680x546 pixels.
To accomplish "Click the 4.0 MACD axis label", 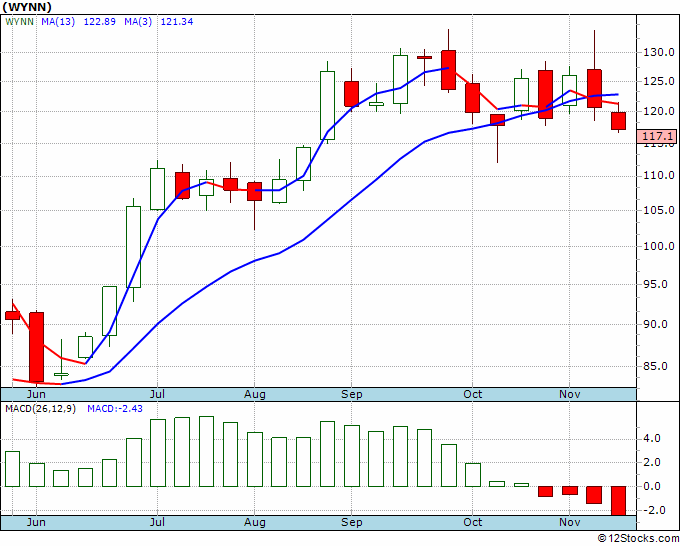I will point(652,438).
